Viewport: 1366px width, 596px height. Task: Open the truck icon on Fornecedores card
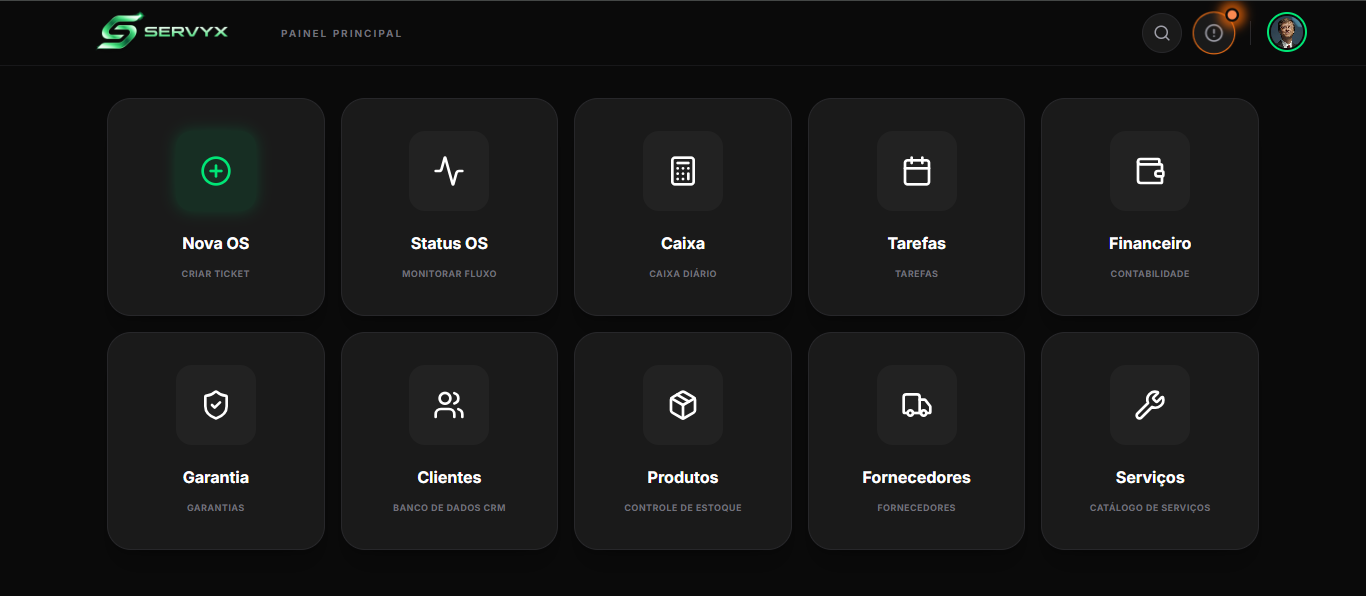point(917,405)
